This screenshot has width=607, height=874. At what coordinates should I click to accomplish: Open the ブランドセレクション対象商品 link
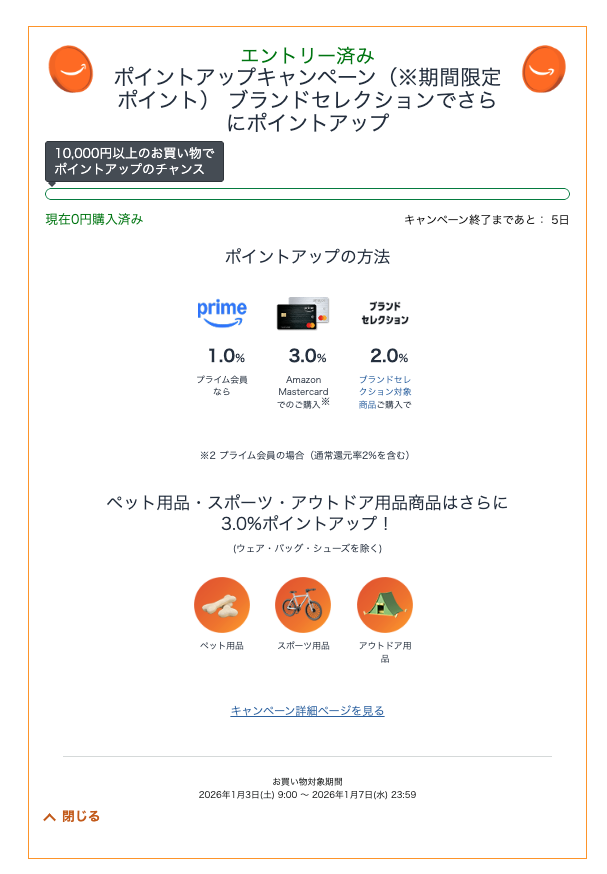(x=384, y=392)
